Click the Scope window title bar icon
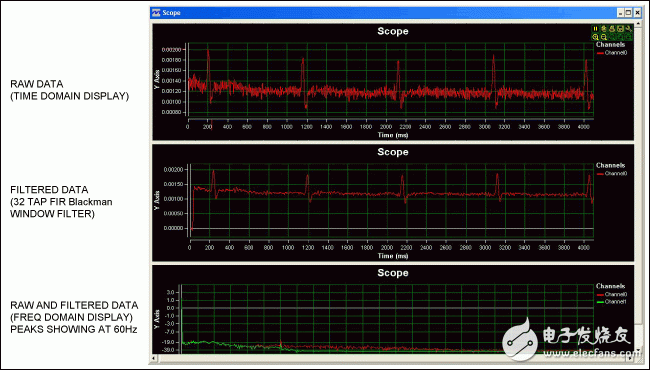Viewport: 650px width, 370px height. point(155,13)
